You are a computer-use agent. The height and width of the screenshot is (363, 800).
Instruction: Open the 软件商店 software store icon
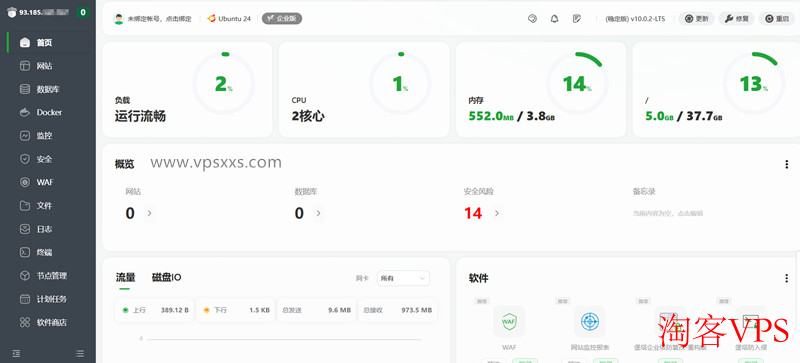point(24,322)
